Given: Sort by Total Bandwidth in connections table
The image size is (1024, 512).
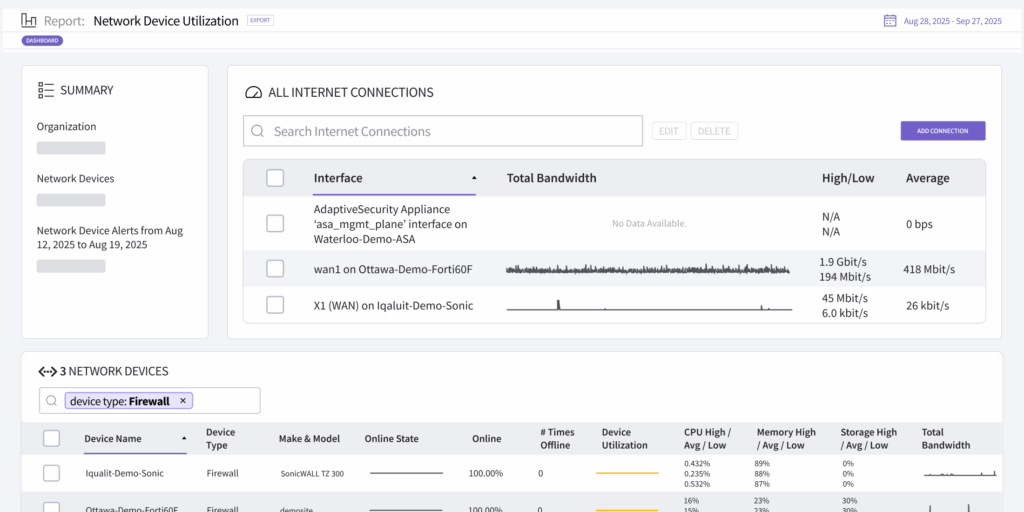Looking at the screenshot, I should click(551, 178).
